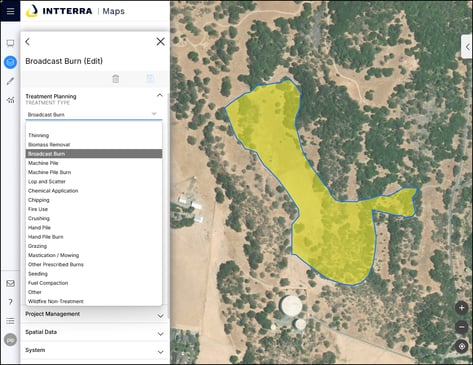The image size is (473, 365).
Task: Zoom in with the plus map button
Action: click(x=462, y=308)
